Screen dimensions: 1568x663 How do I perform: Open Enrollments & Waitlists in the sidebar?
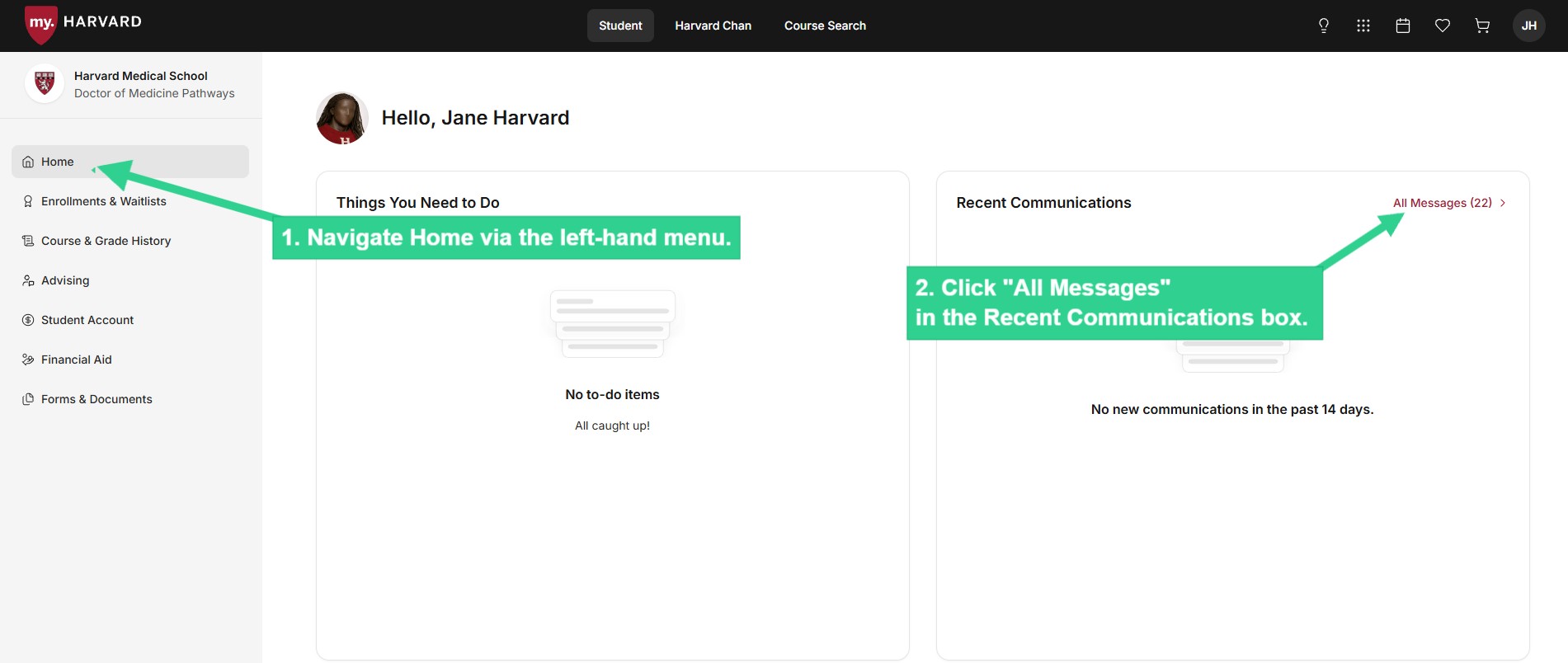tap(130, 201)
